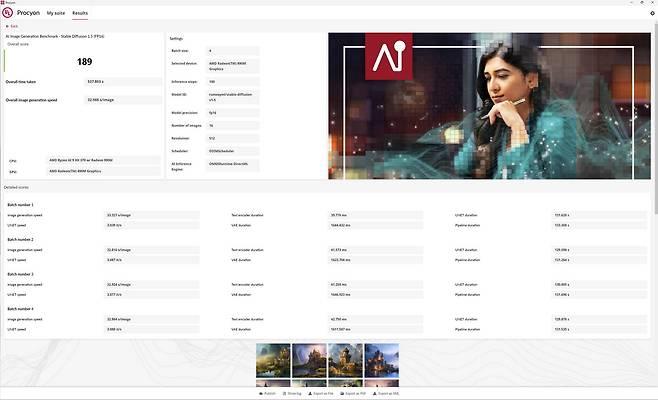Click the UL Procyon logo icon
Image resolution: width=658 pixels, height=400 pixels.
(x=8, y=13)
